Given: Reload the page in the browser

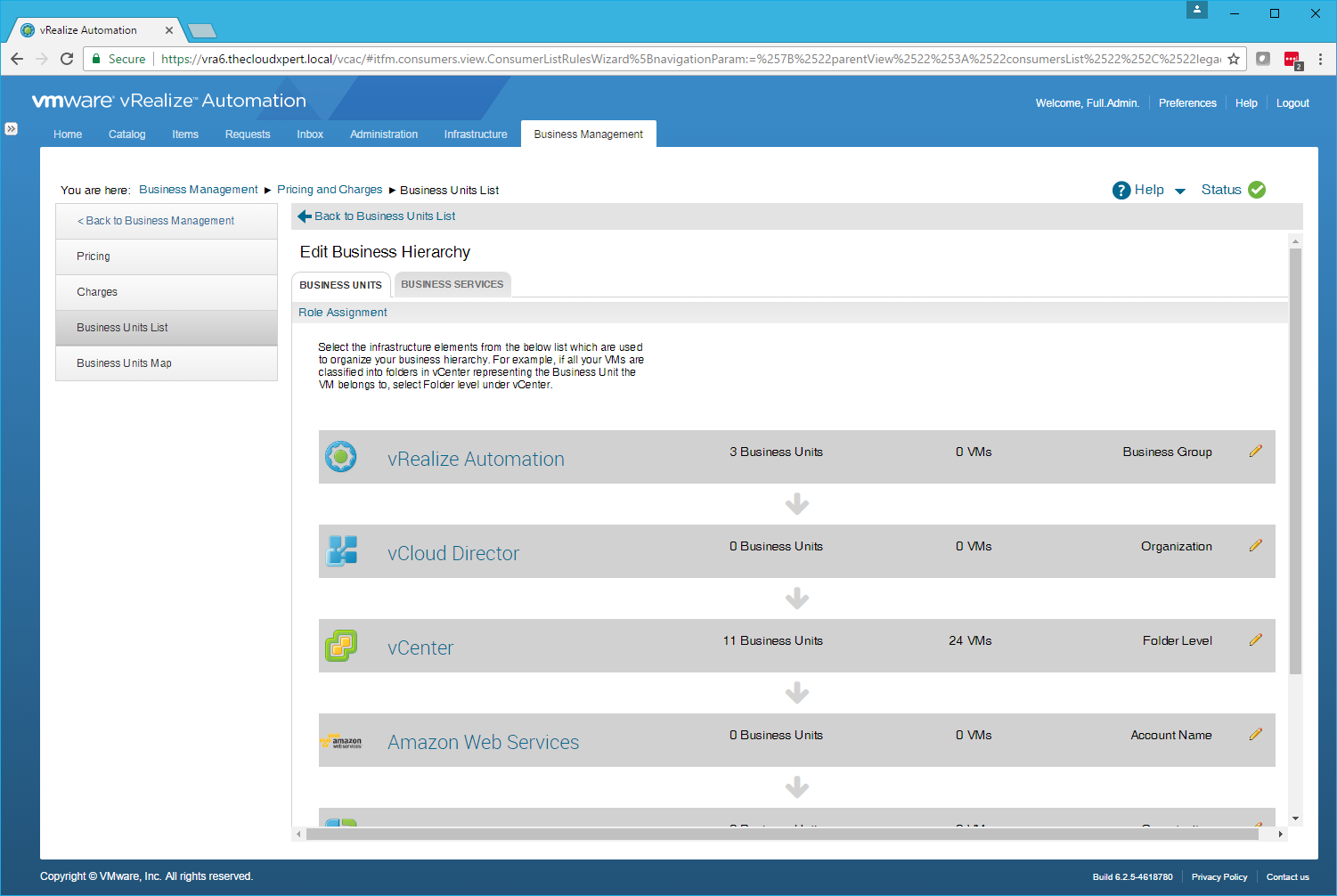Looking at the screenshot, I should 67,59.
